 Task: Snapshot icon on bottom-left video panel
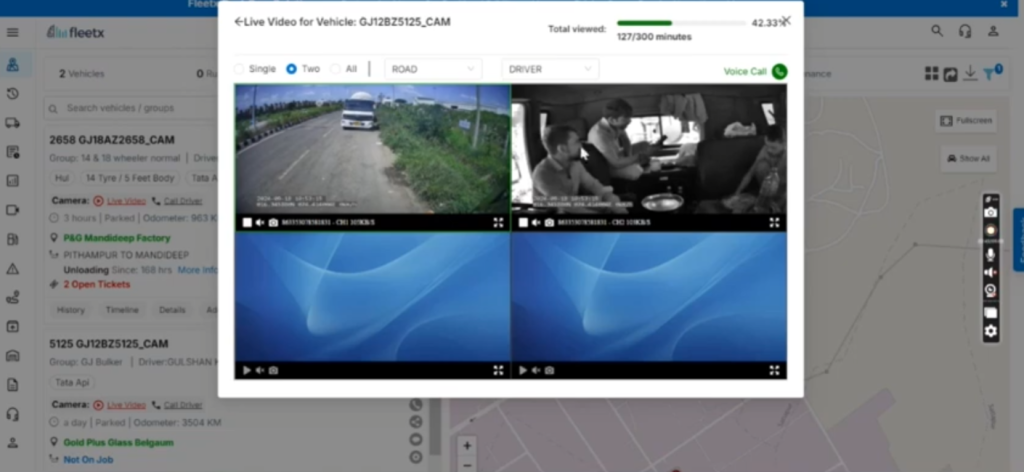point(273,370)
